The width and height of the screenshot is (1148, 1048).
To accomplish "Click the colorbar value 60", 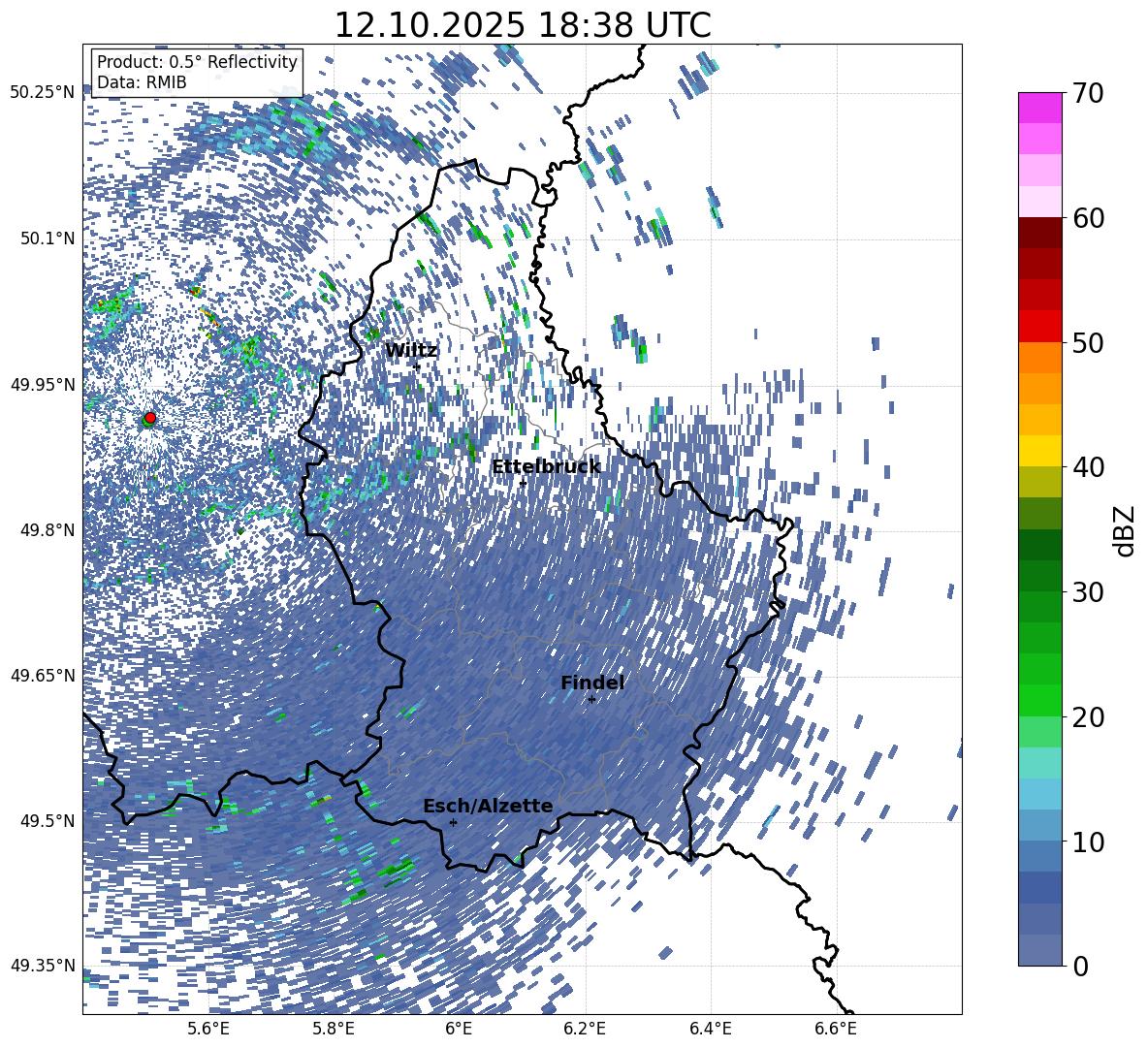I will click(x=1088, y=218).
